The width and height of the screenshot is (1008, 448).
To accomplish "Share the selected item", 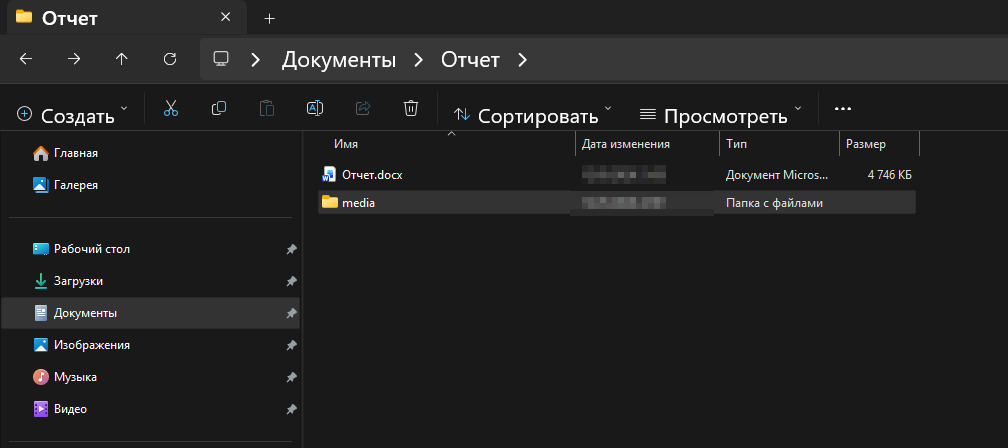I will coord(363,108).
